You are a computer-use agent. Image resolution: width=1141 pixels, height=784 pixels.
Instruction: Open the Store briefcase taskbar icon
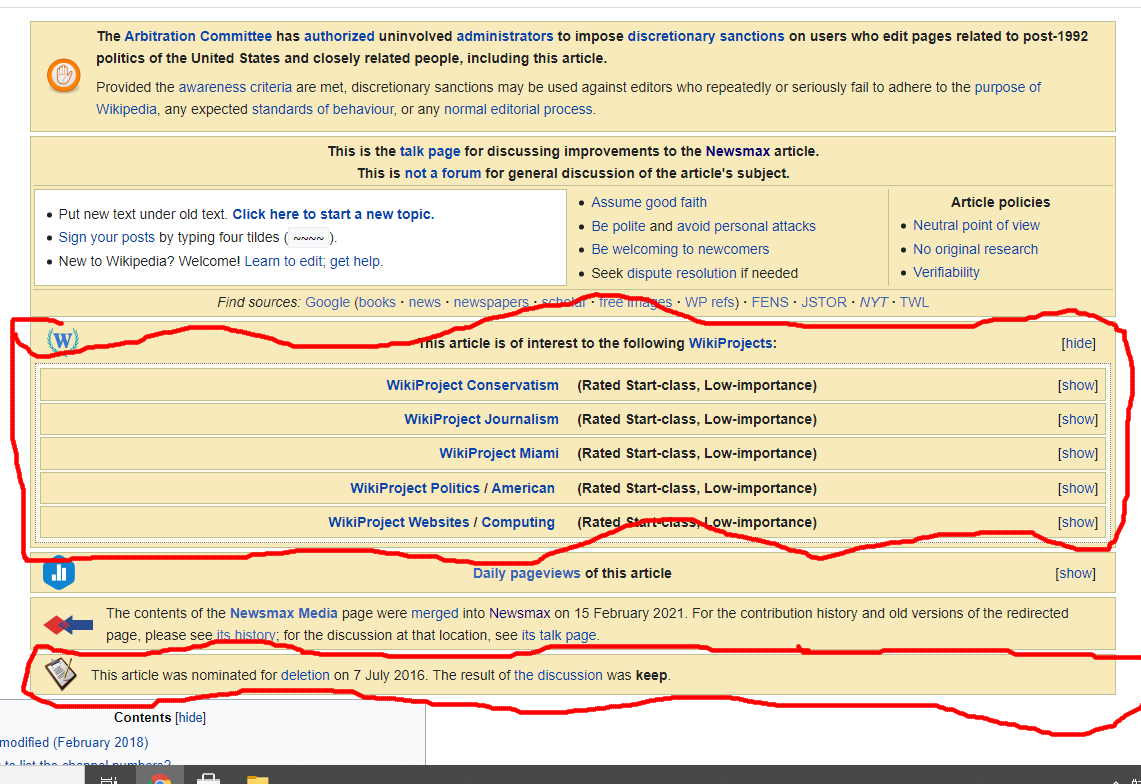pyautogui.click(x=209, y=780)
